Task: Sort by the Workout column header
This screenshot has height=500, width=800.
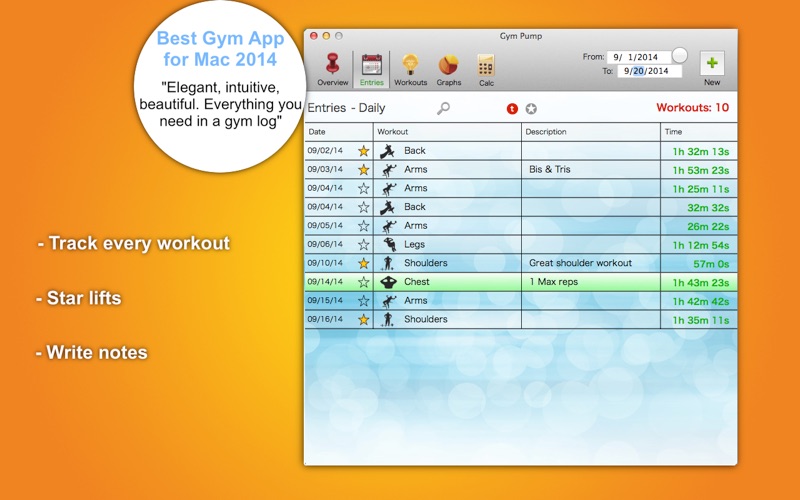Action: coord(447,132)
